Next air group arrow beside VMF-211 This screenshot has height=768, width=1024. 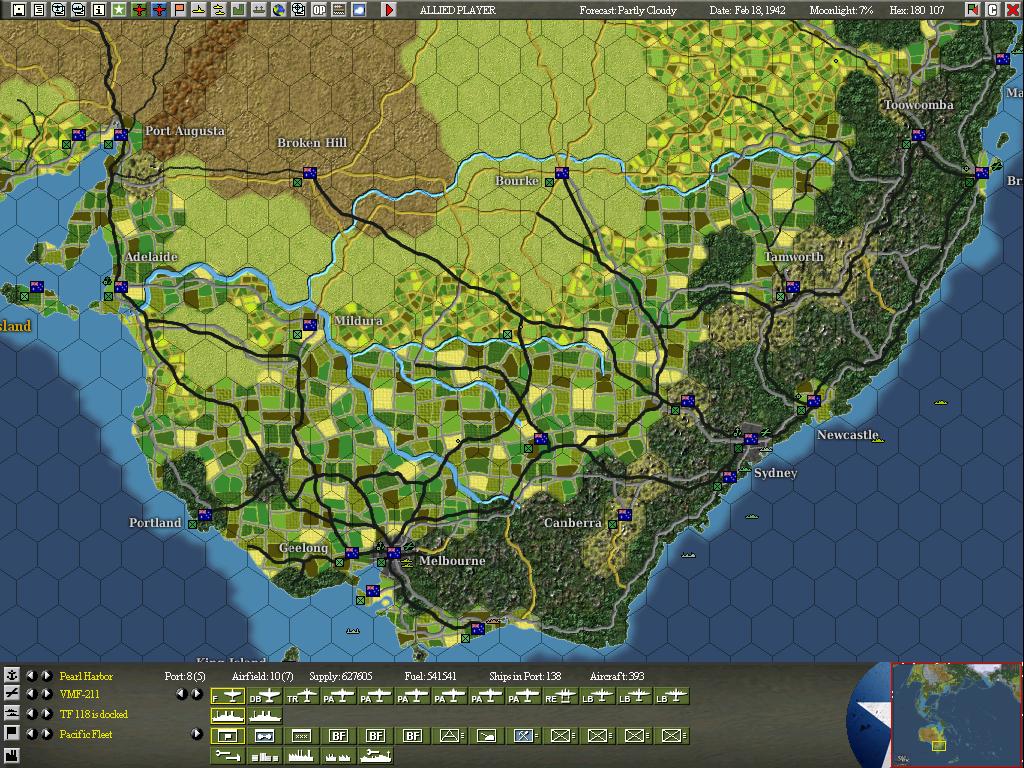[46, 694]
